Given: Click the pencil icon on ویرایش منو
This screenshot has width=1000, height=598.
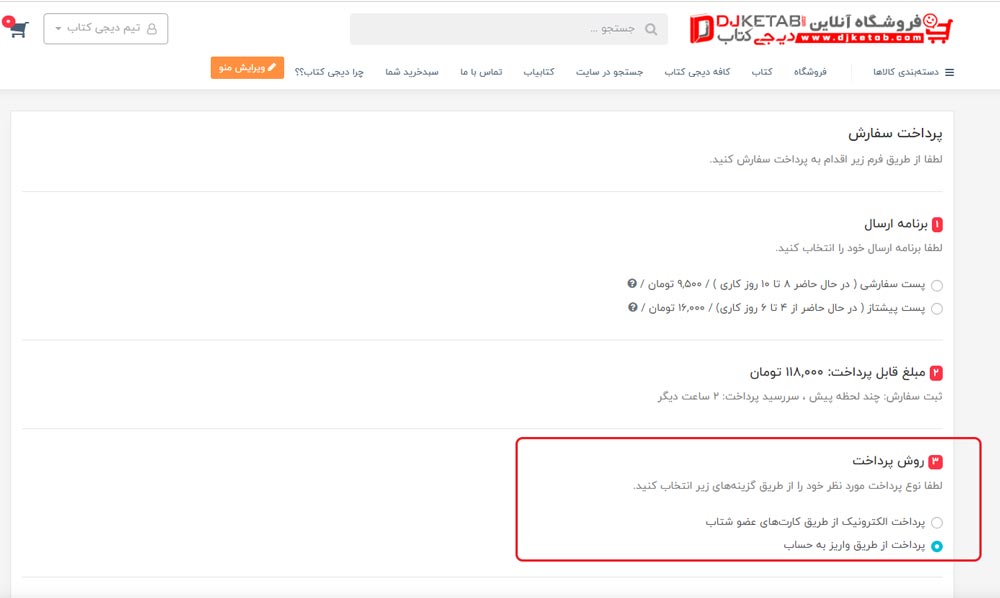Looking at the screenshot, I should pyautogui.click(x=272, y=67).
